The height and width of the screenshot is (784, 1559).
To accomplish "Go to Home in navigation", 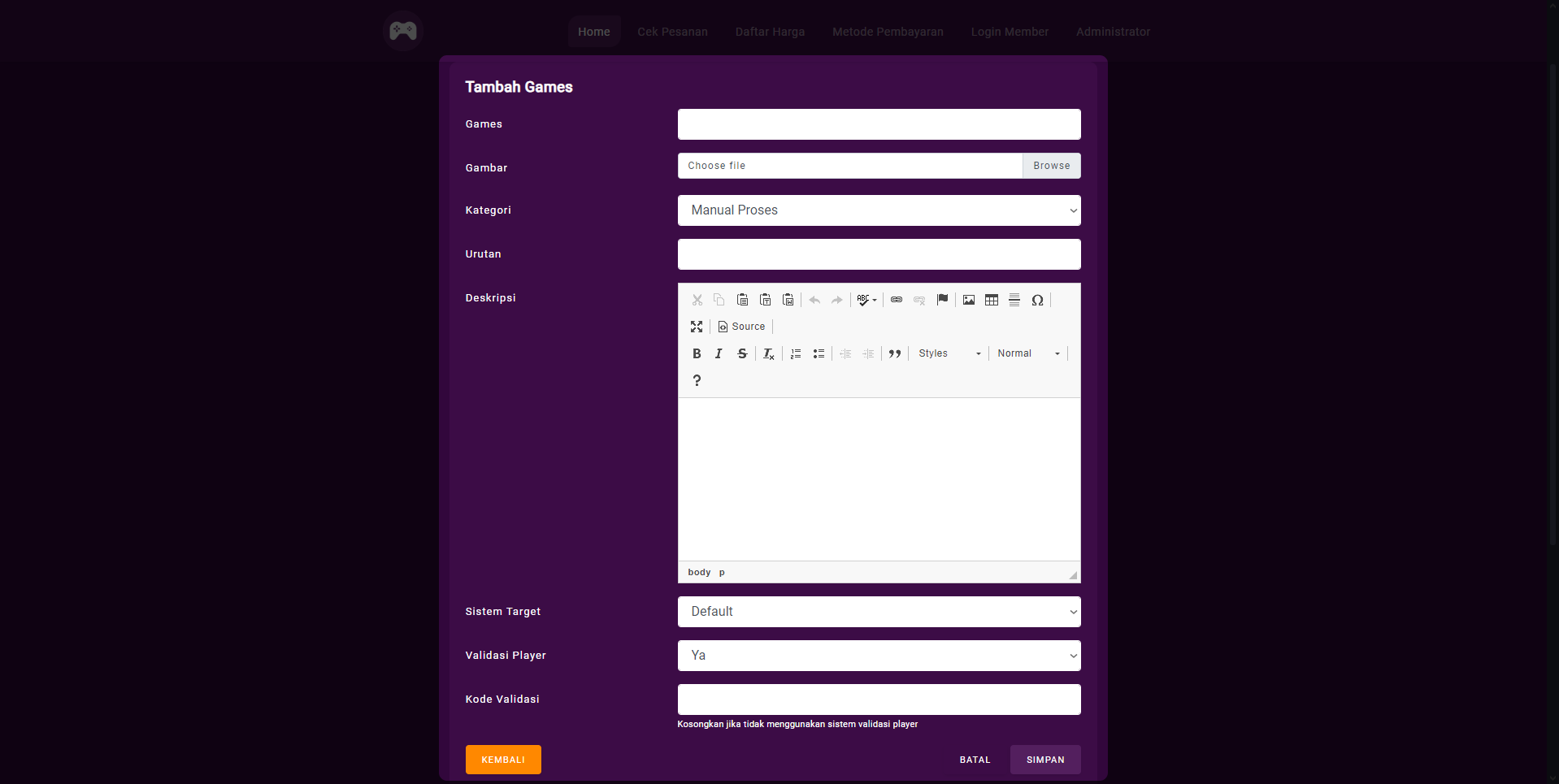I will 594,32.
